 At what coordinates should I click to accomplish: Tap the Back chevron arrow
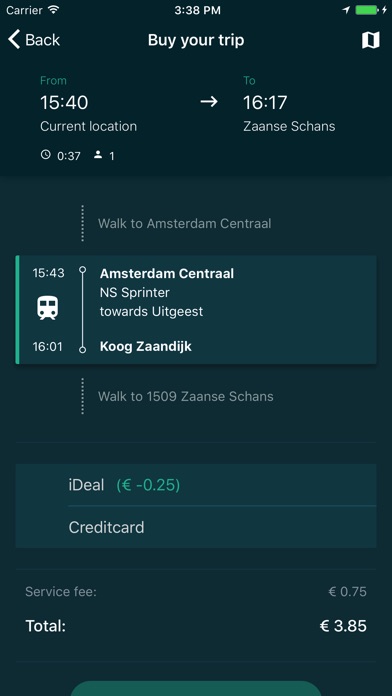pos(14,40)
